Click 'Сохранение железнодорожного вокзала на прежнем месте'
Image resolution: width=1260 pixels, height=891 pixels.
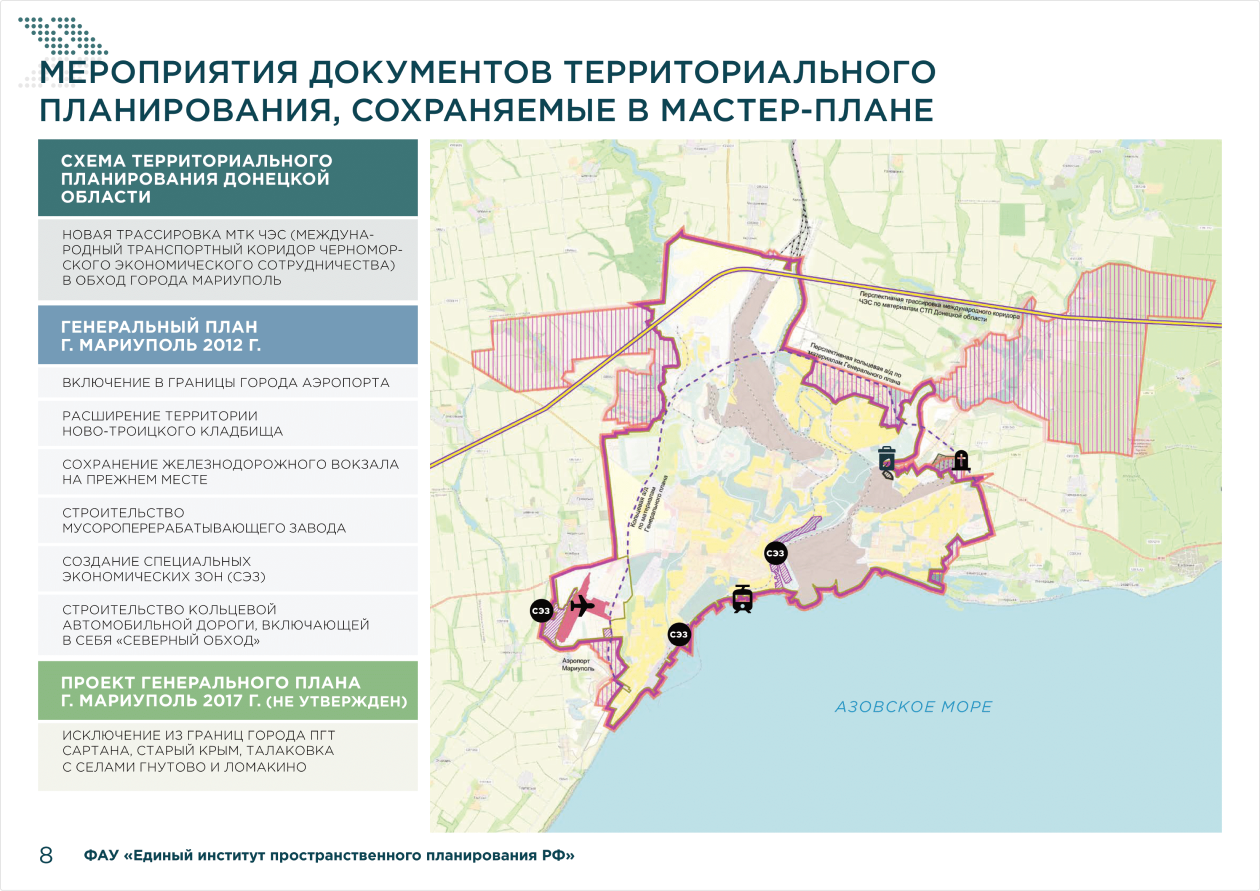pyautogui.click(x=228, y=472)
